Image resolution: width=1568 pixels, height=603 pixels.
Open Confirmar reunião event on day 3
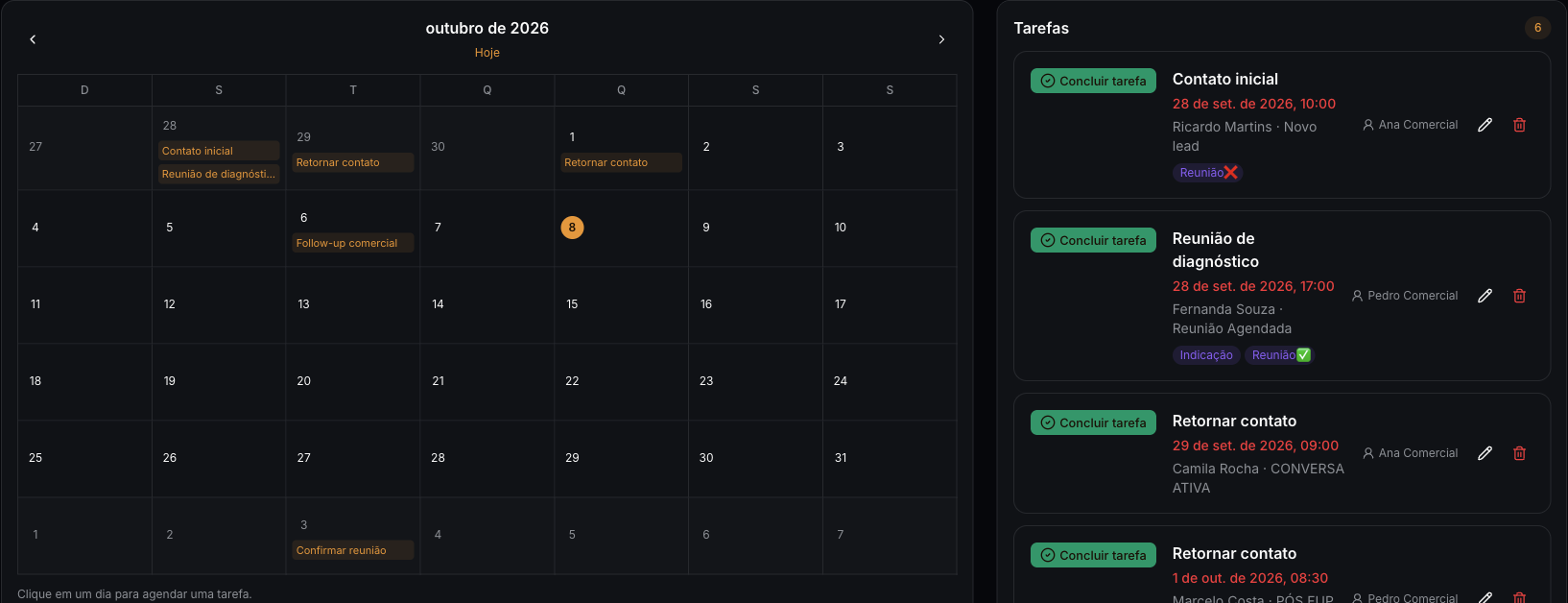(x=353, y=550)
